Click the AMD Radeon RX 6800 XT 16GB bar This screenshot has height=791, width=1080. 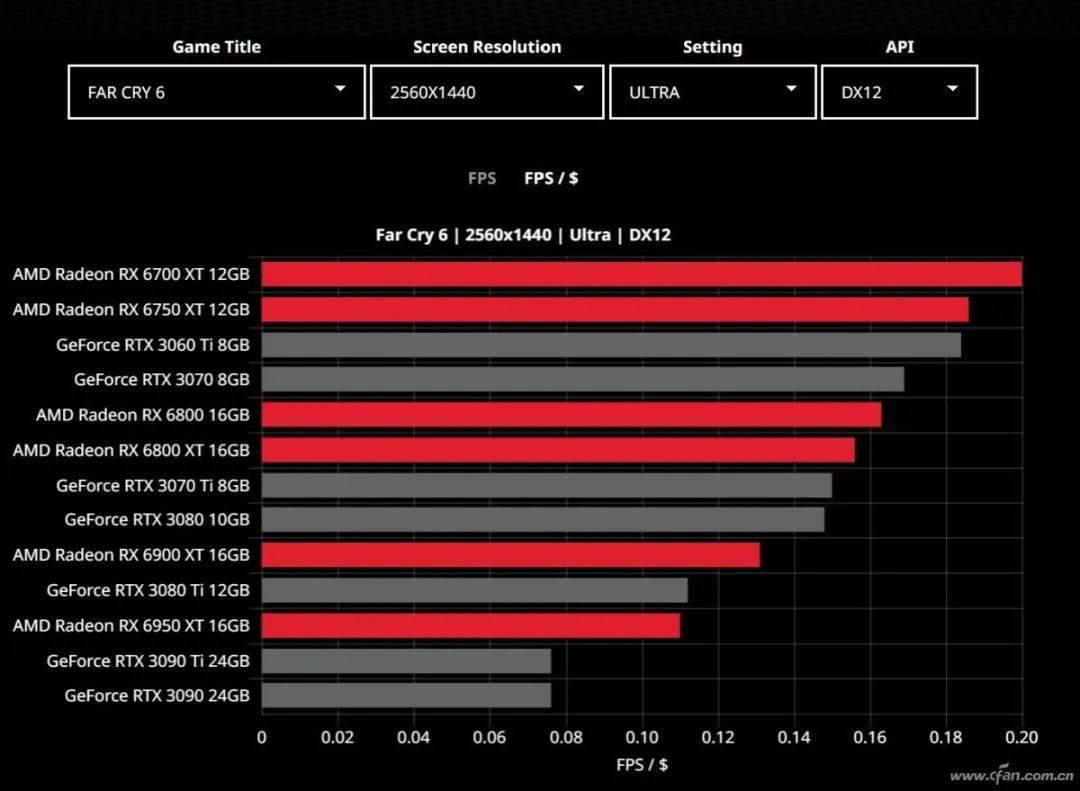pos(558,450)
